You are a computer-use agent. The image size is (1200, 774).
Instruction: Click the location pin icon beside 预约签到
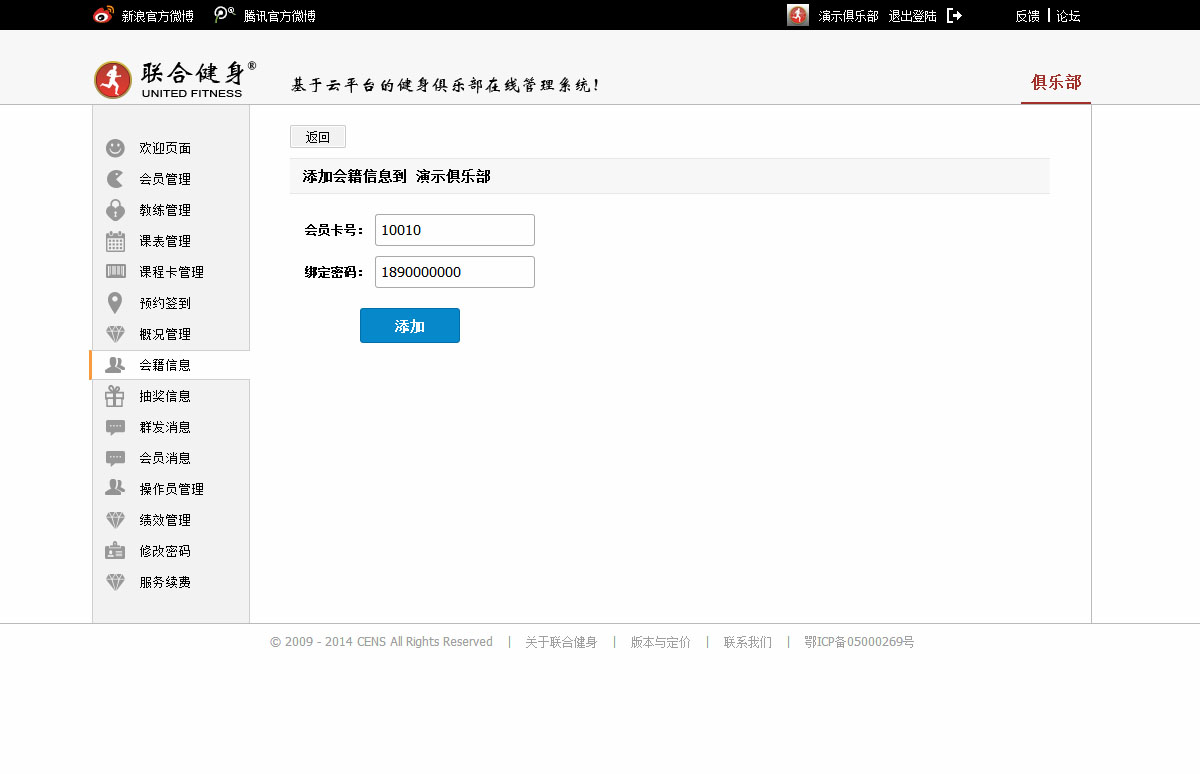[x=115, y=303]
